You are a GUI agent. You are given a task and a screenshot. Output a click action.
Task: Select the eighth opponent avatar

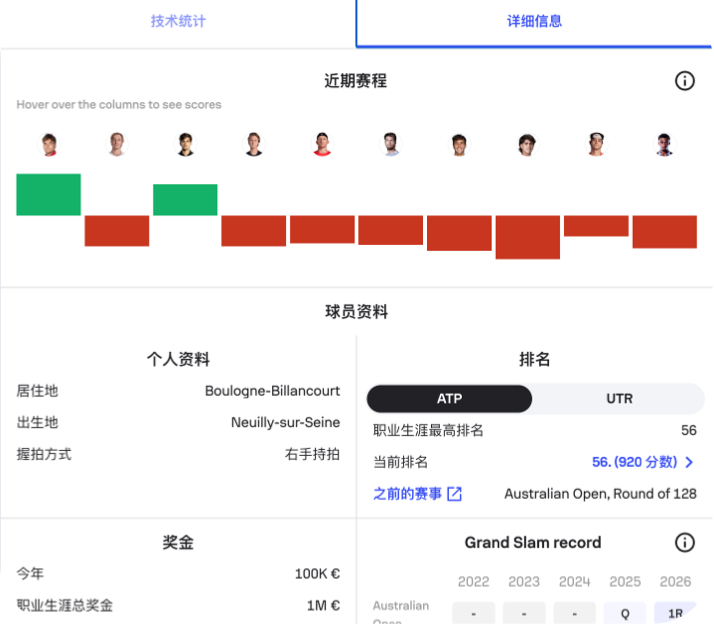point(527,145)
